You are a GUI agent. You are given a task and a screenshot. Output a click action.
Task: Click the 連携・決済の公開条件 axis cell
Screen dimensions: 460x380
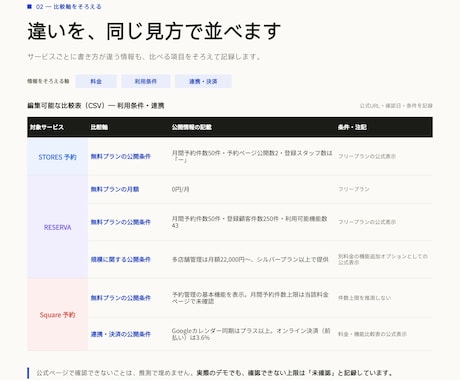pos(121,334)
